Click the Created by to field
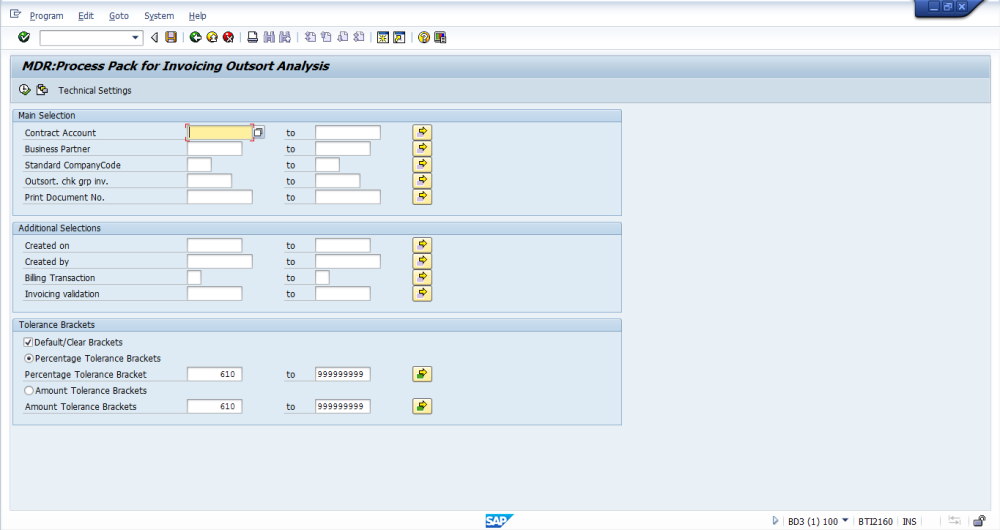1000x530 pixels. (x=348, y=261)
